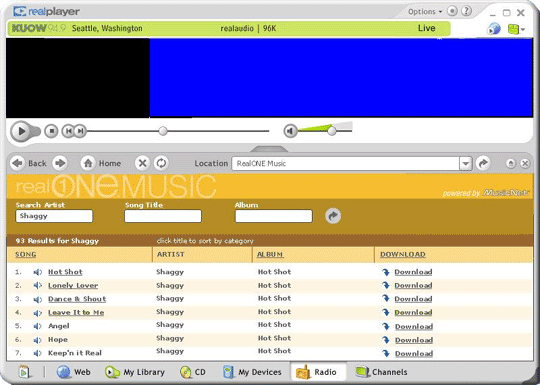Open the Dance & Shout song link
540x385 pixels.
77,299
